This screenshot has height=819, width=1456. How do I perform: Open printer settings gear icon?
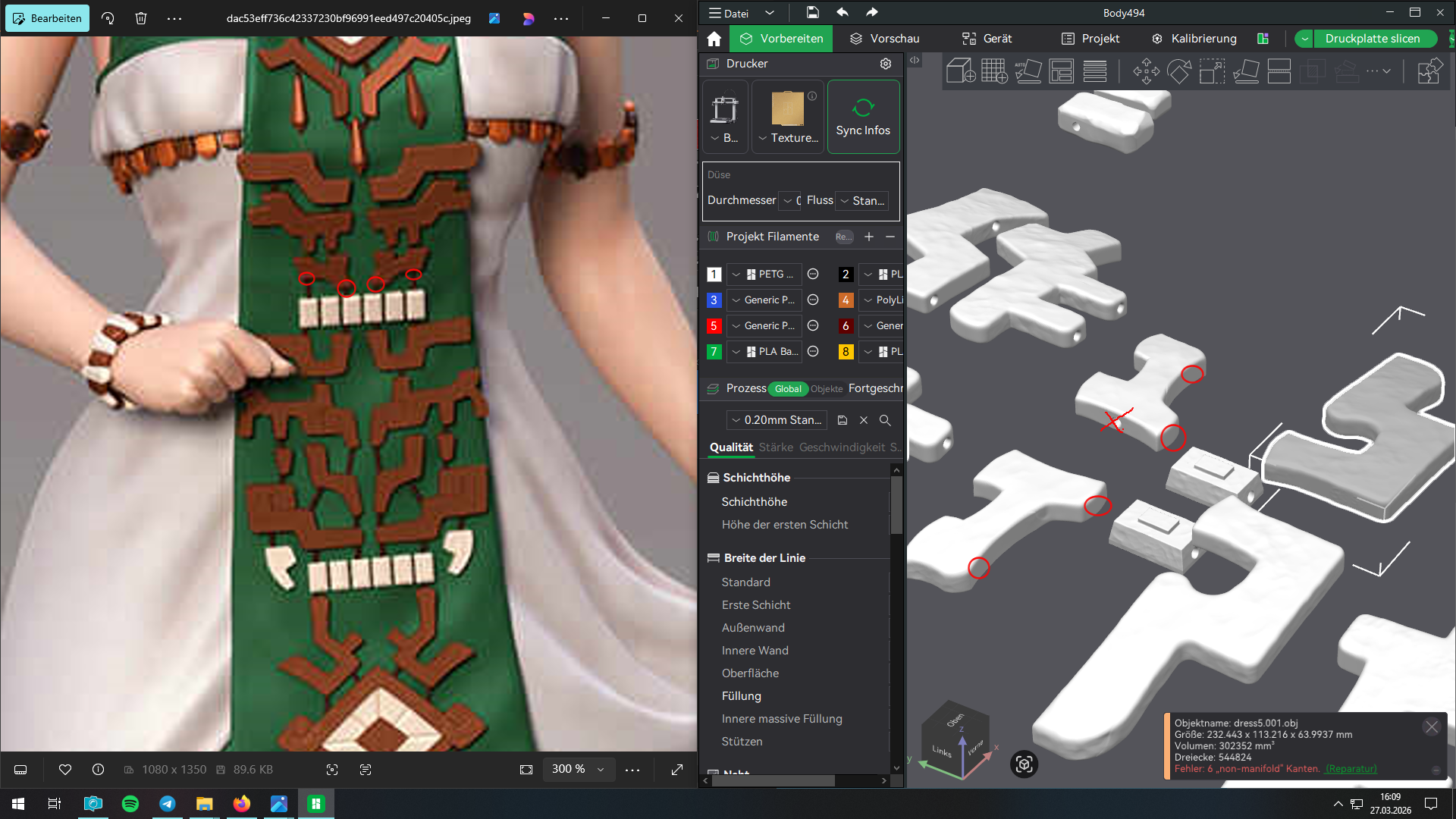[x=886, y=64]
